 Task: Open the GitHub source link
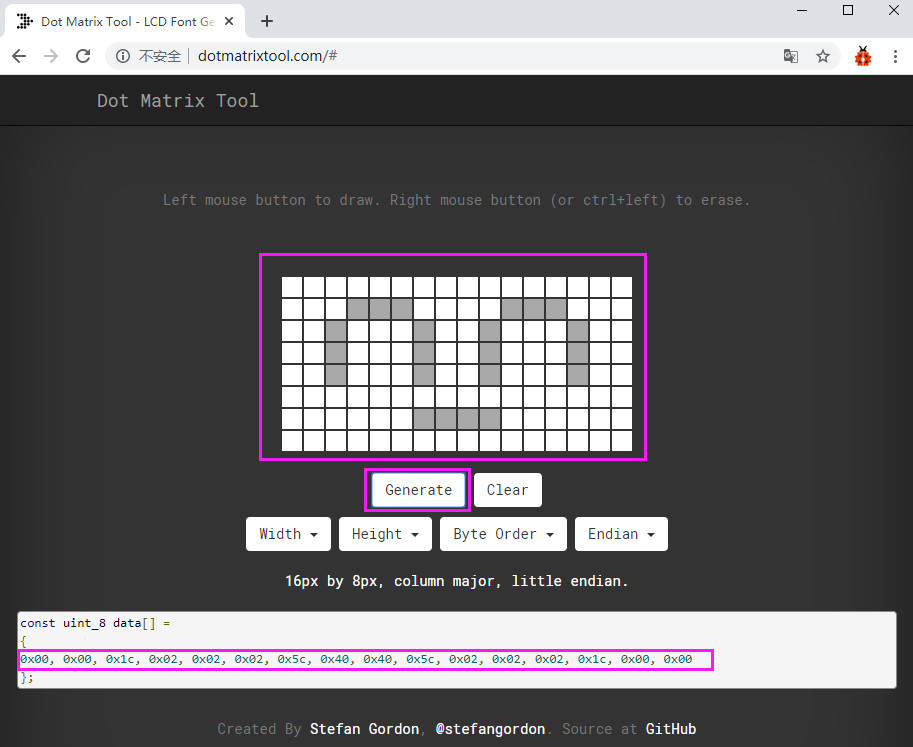tap(671, 729)
